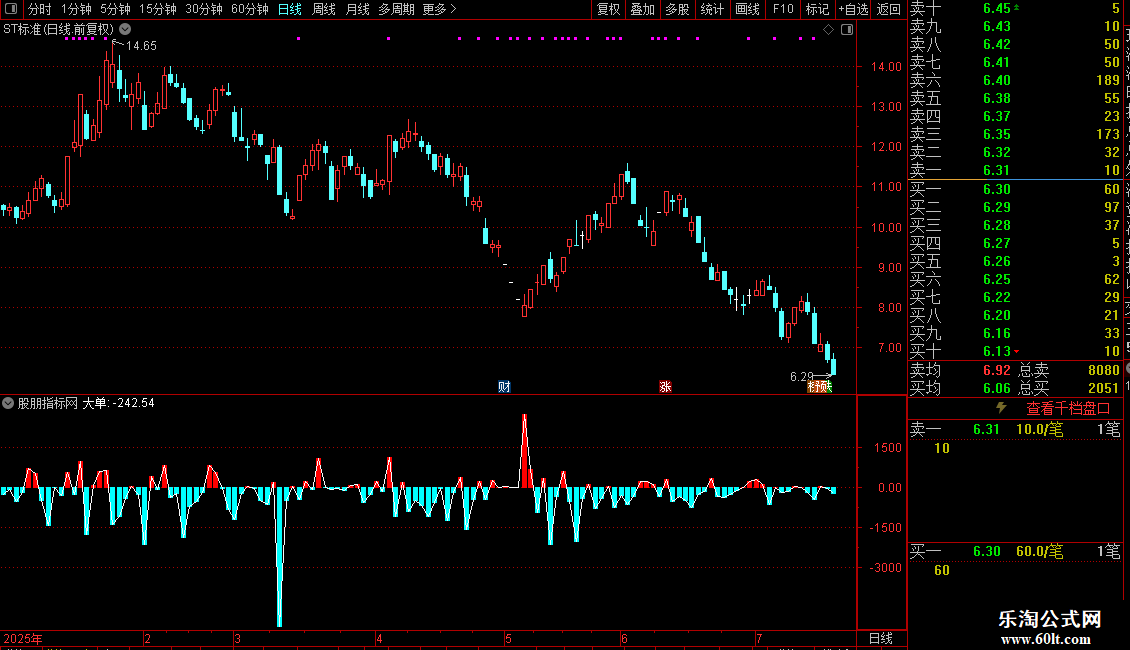Click the 复权 toolbar button
Viewport: 1130px width, 650px height.
608,9
